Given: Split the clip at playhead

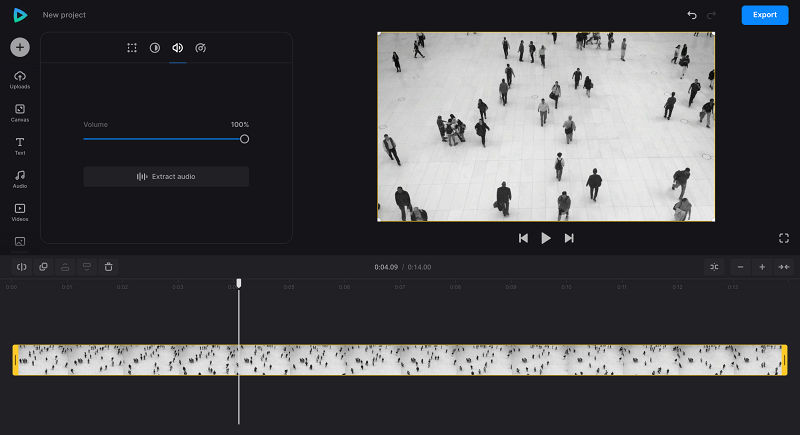Looking at the screenshot, I should pyautogui.click(x=21, y=267).
